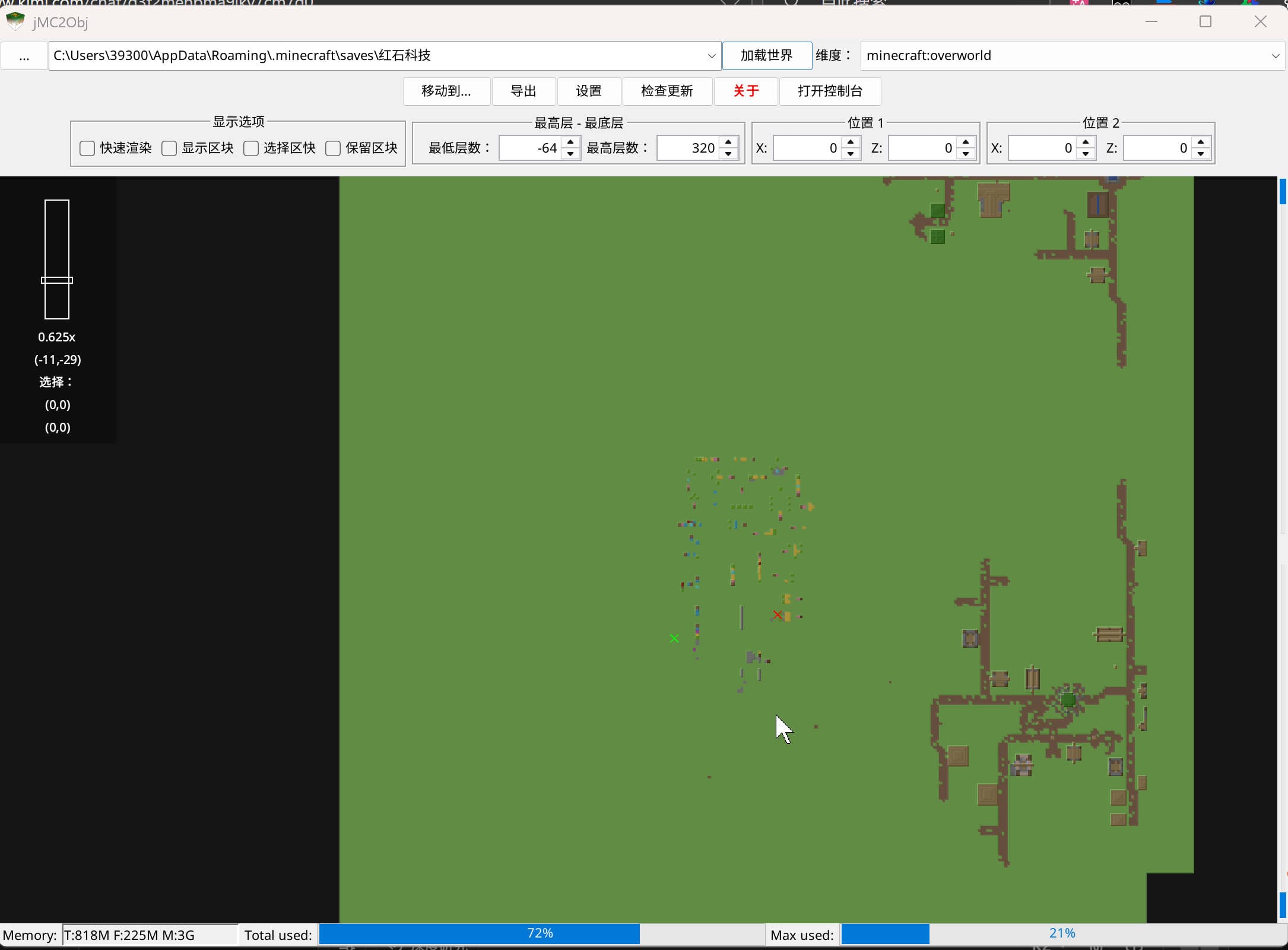Viewport: 1288px width, 950px height.
Task: Toggle the 选择区快 checkbox
Action: coord(251,148)
